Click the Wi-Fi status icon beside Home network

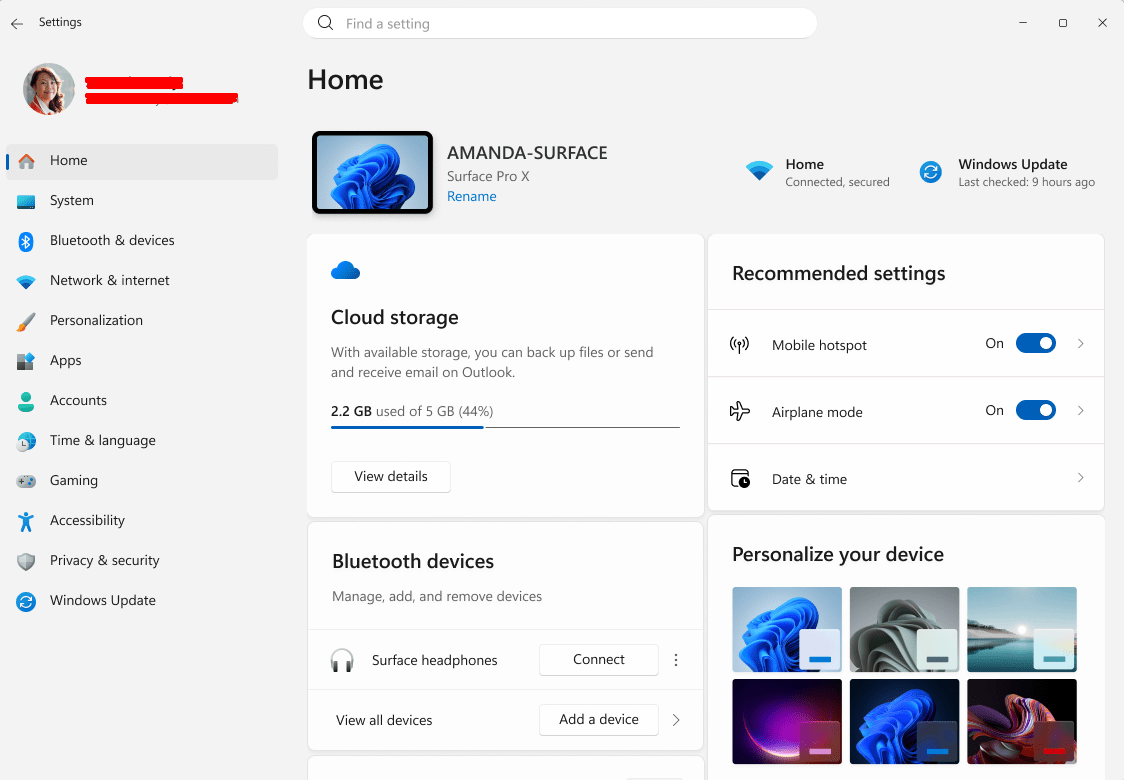[759, 171]
